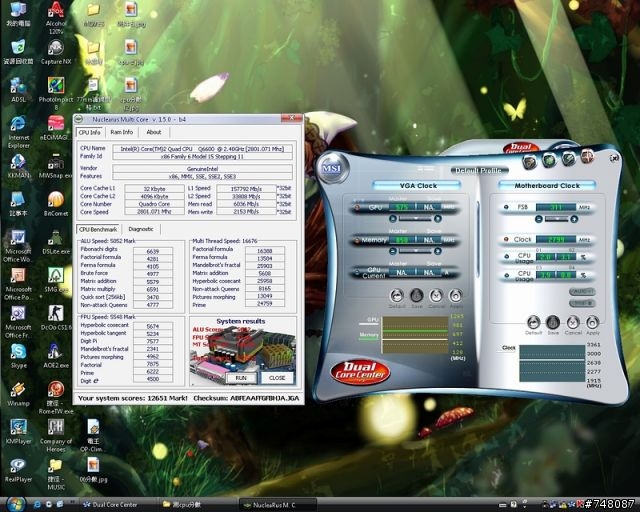640x512 pixels.
Task: Open the MWSnap.exe desktop shortcut
Action: 56,167
